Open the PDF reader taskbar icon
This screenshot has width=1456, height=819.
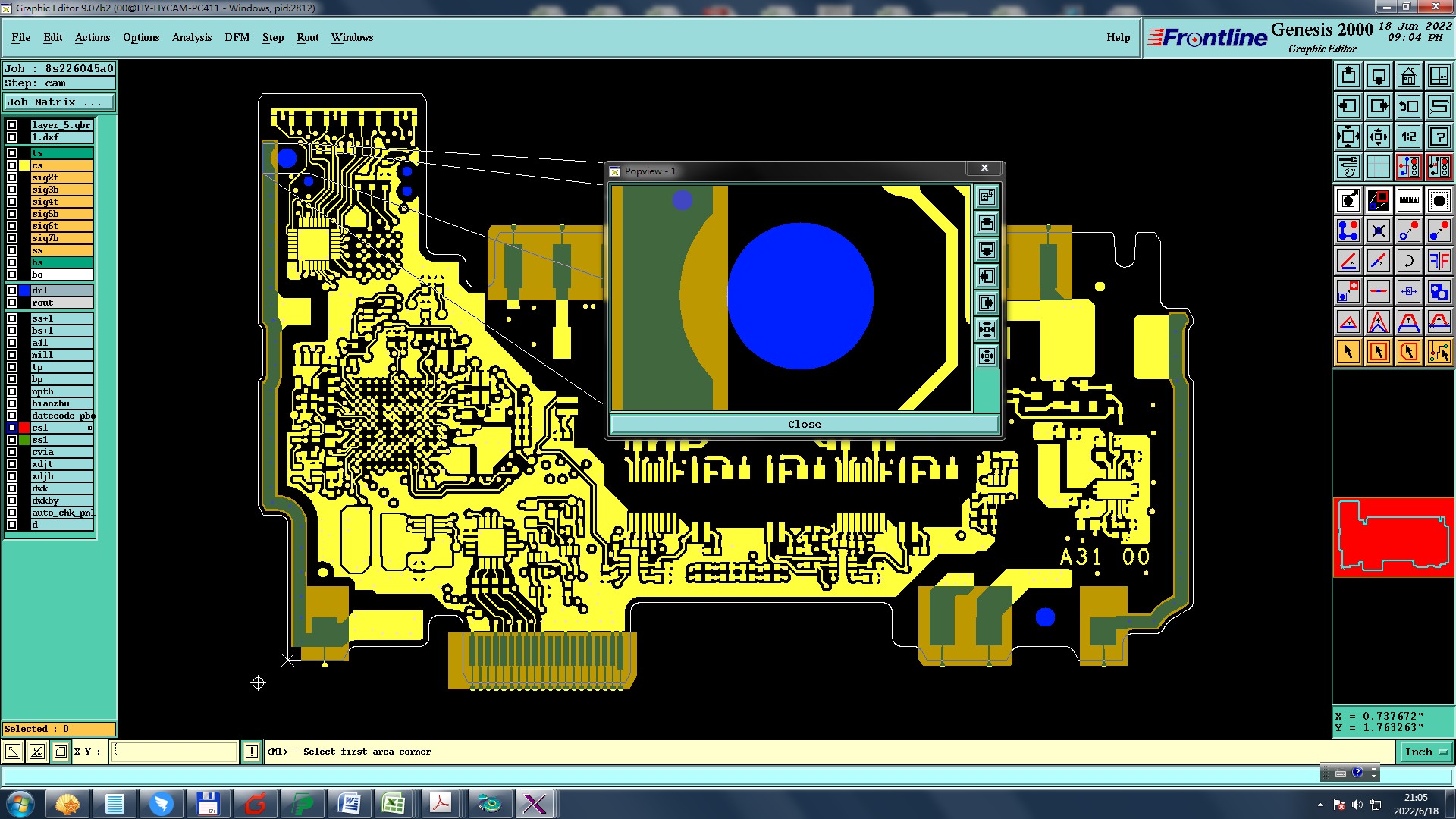441,804
